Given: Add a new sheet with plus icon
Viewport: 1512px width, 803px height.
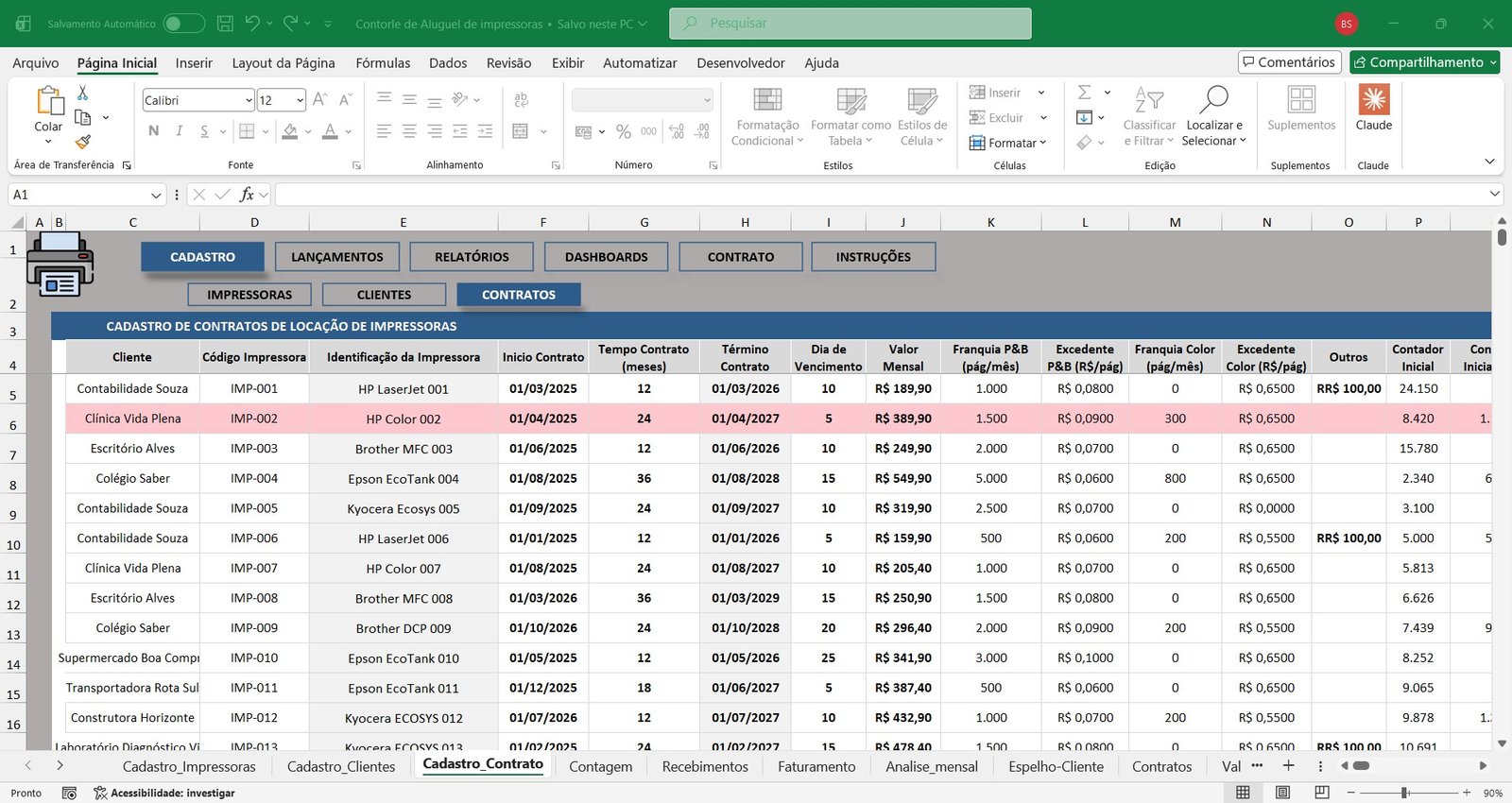Looking at the screenshot, I should click(1288, 766).
